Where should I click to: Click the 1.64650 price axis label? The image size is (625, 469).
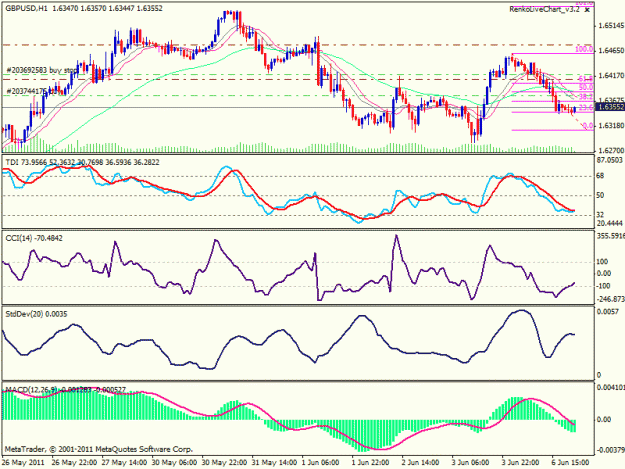point(611,51)
